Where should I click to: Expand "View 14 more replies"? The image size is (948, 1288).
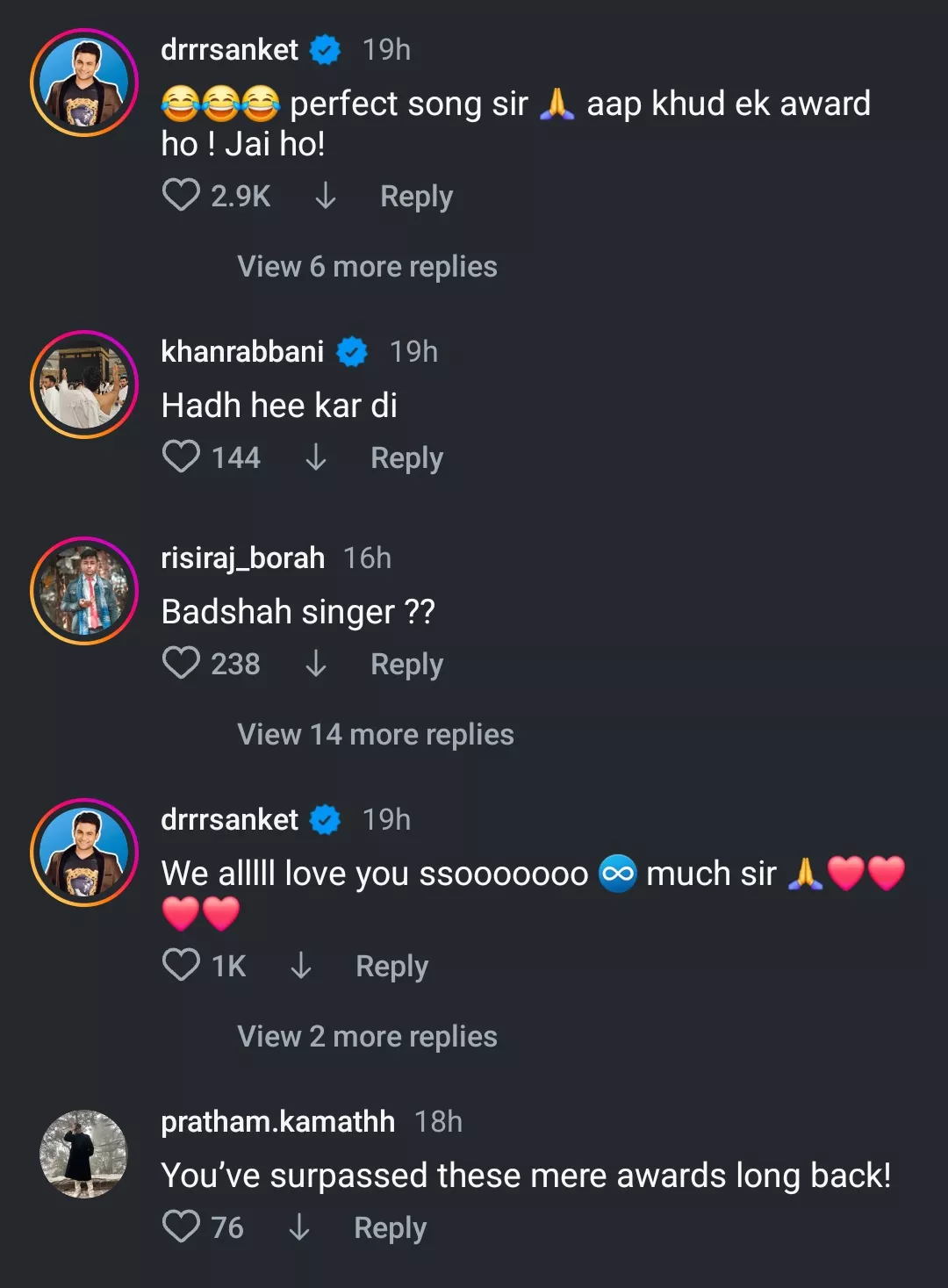click(375, 734)
